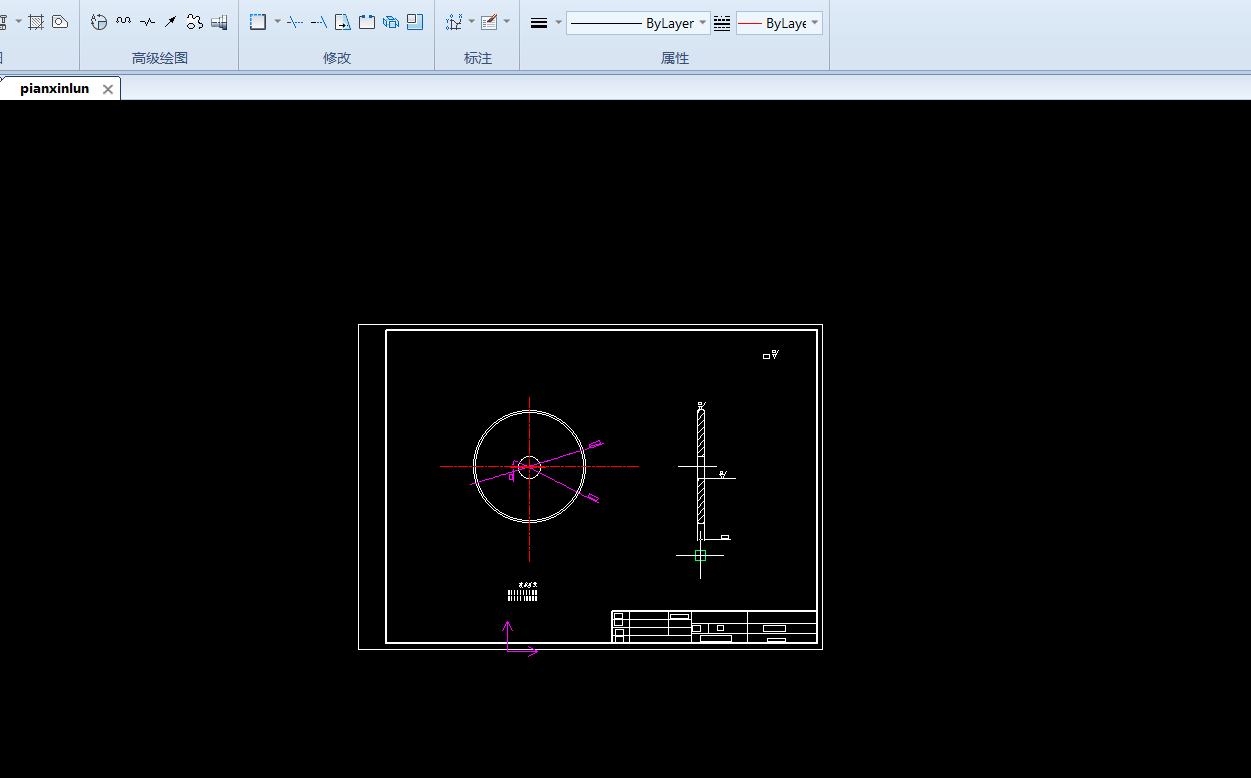Open dropdown arrow beside annotation edit icon
1251x778 pixels.
[x=507, y=22]
